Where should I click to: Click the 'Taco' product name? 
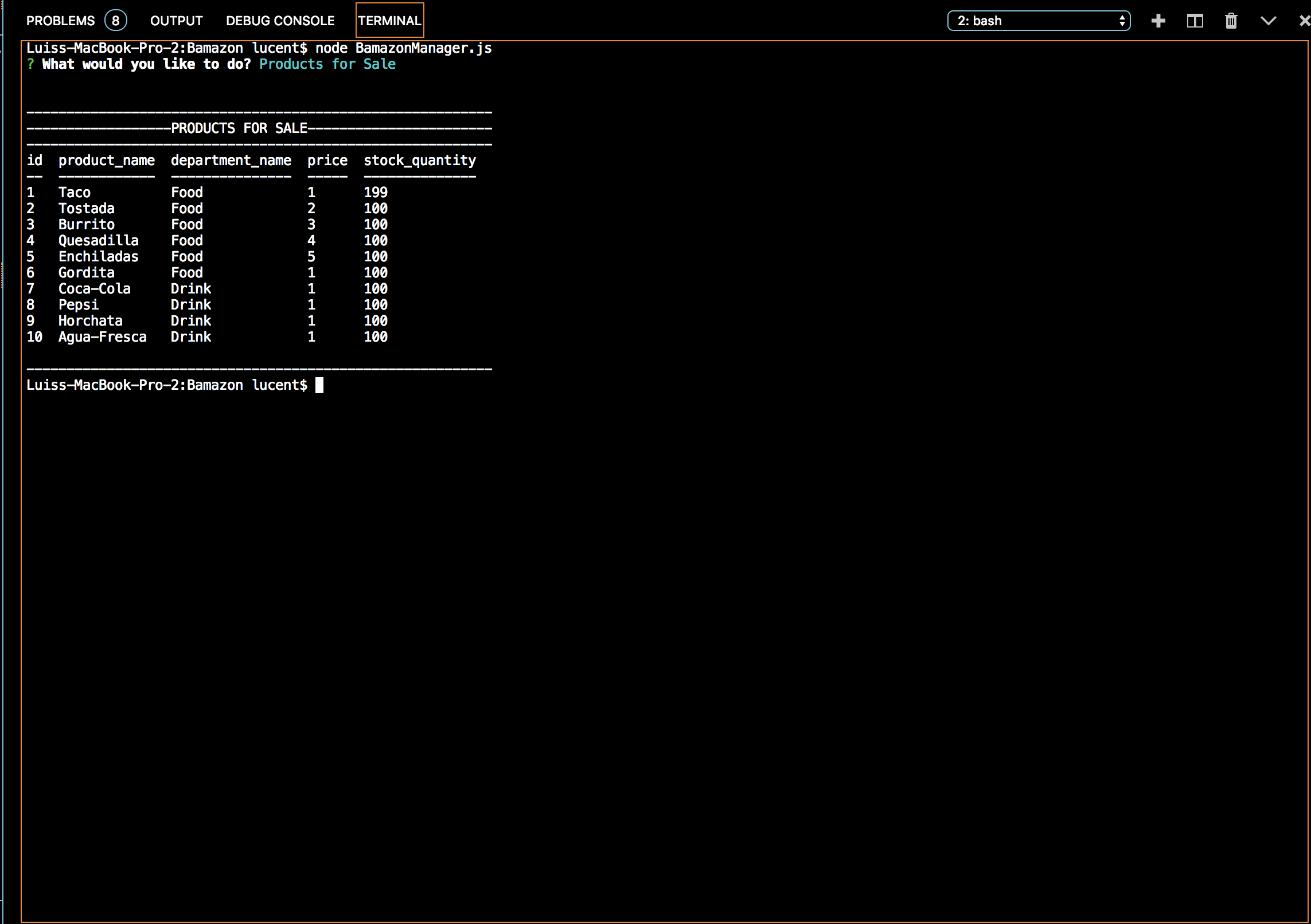coord(74,193)
